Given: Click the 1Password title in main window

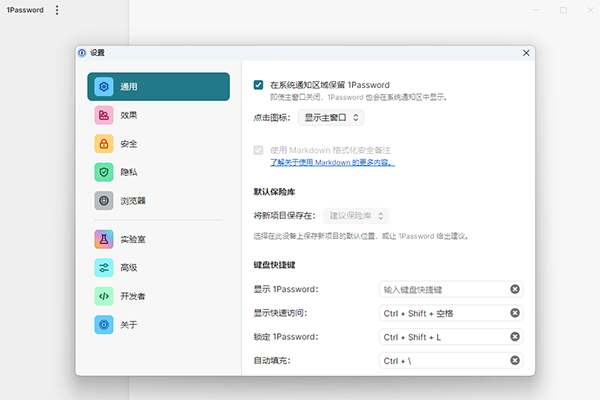Looking at the screenshot, I should 25,10.
